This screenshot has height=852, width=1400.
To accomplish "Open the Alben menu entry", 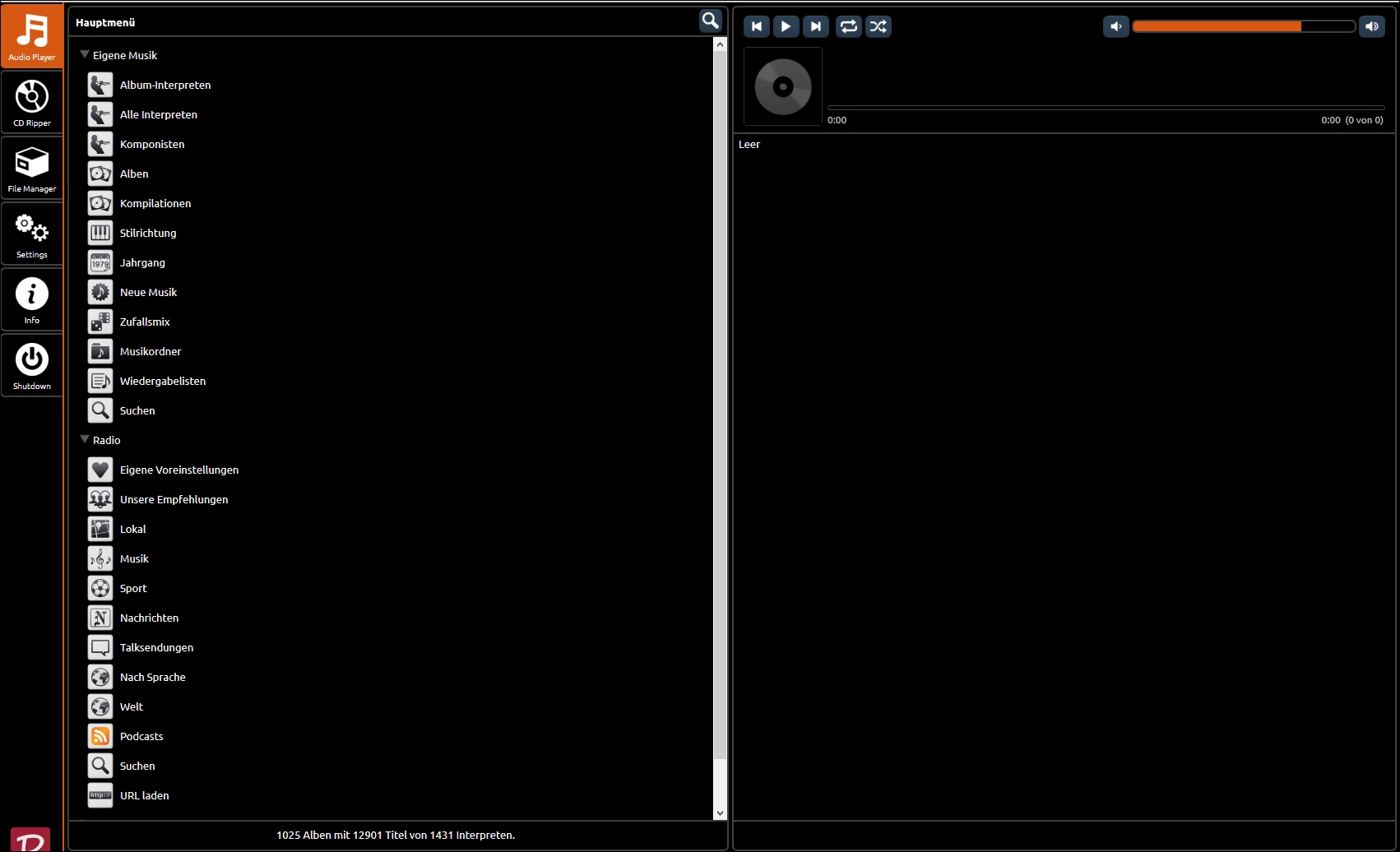I will tap(134, 174).
